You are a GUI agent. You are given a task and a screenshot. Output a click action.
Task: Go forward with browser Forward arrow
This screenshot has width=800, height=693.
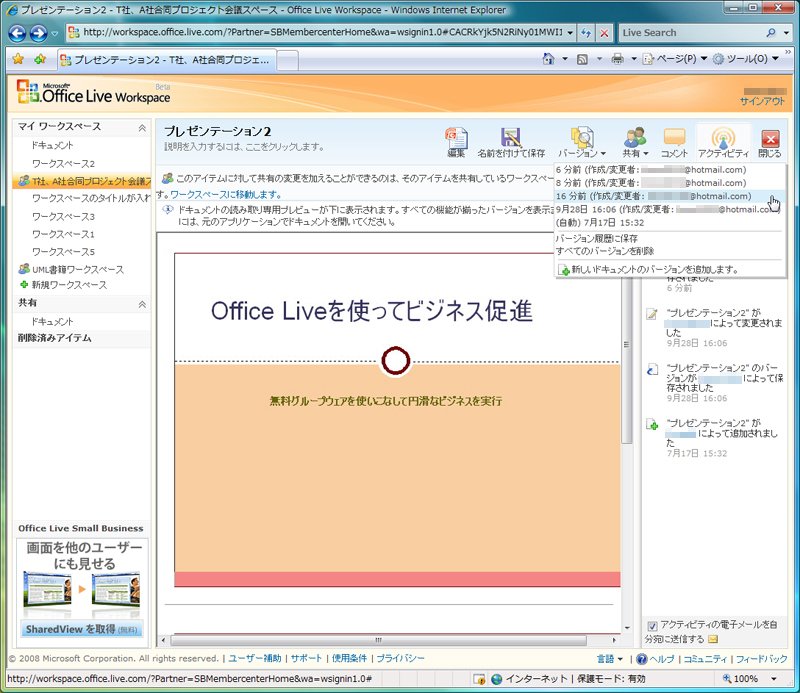[x=39, y=33]
